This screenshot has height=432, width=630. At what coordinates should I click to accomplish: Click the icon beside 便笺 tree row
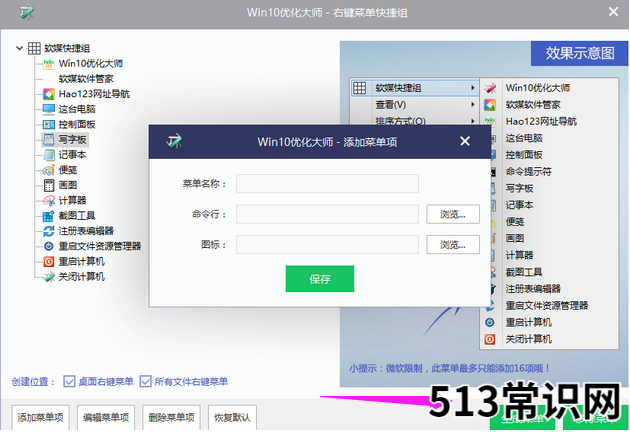[49, 170]
